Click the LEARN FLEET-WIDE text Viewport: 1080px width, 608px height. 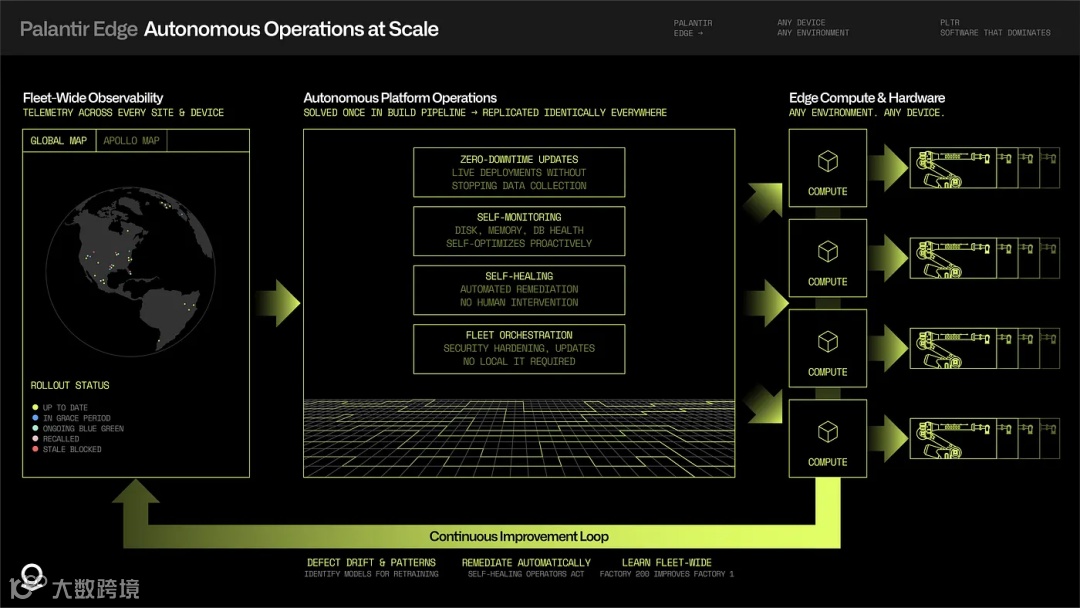(667, 563)
